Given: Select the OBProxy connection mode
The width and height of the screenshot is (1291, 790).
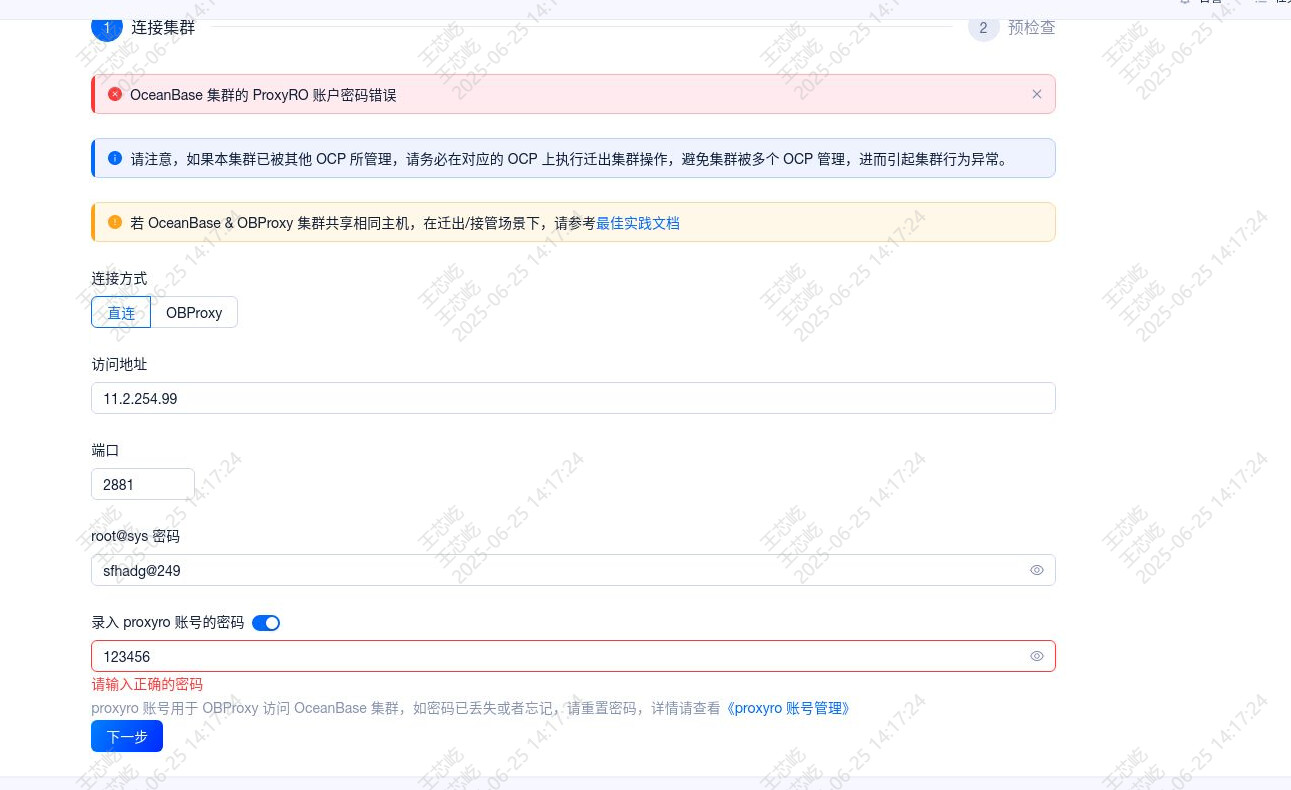Looking at the screenshot, I should (194, 312).
